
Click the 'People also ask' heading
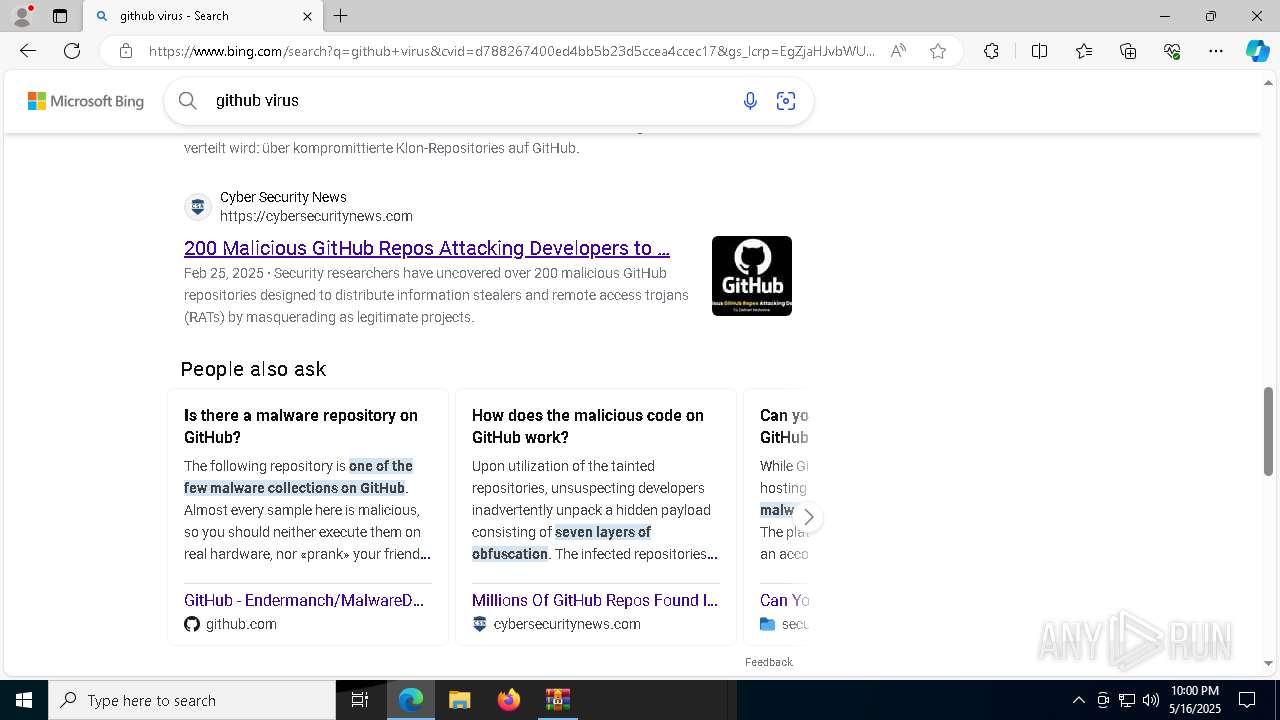pos(253,369)
